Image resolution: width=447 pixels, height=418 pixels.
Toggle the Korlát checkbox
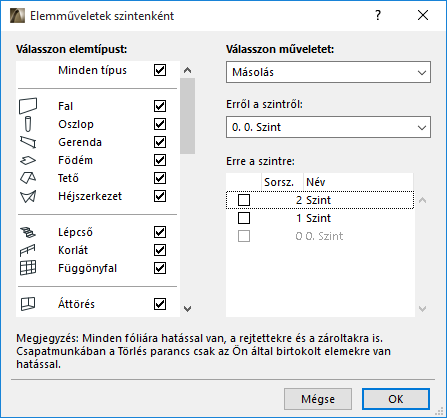coord(160,250)
